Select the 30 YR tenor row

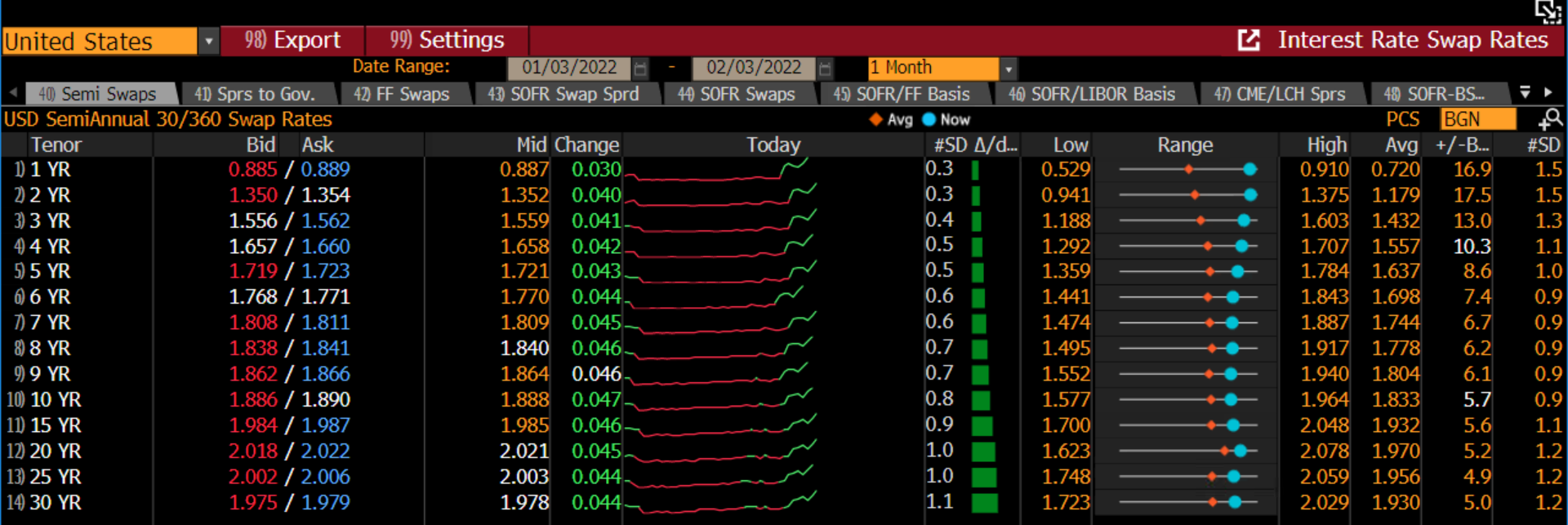(782, 502)
